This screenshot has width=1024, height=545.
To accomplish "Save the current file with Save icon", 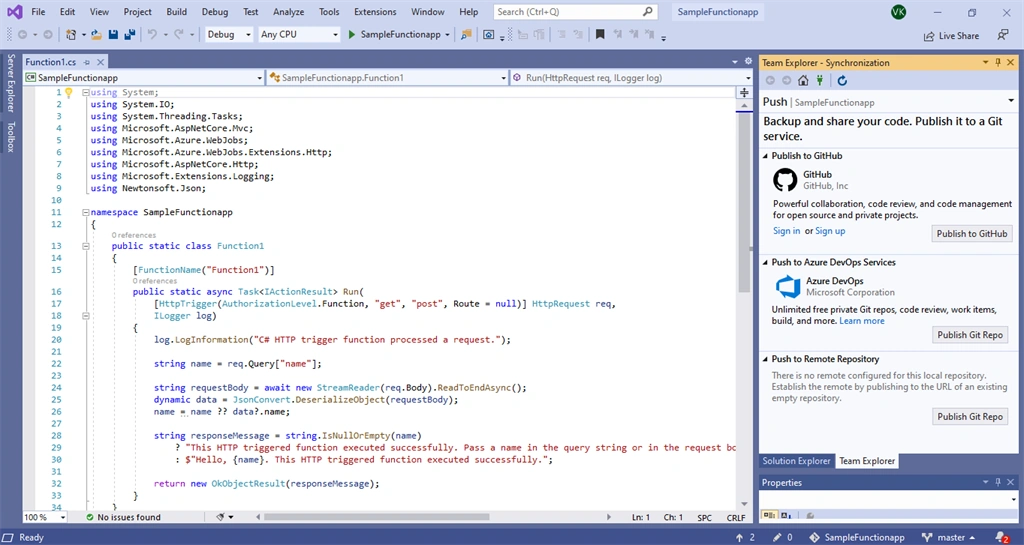I will [x=113, y=35].
